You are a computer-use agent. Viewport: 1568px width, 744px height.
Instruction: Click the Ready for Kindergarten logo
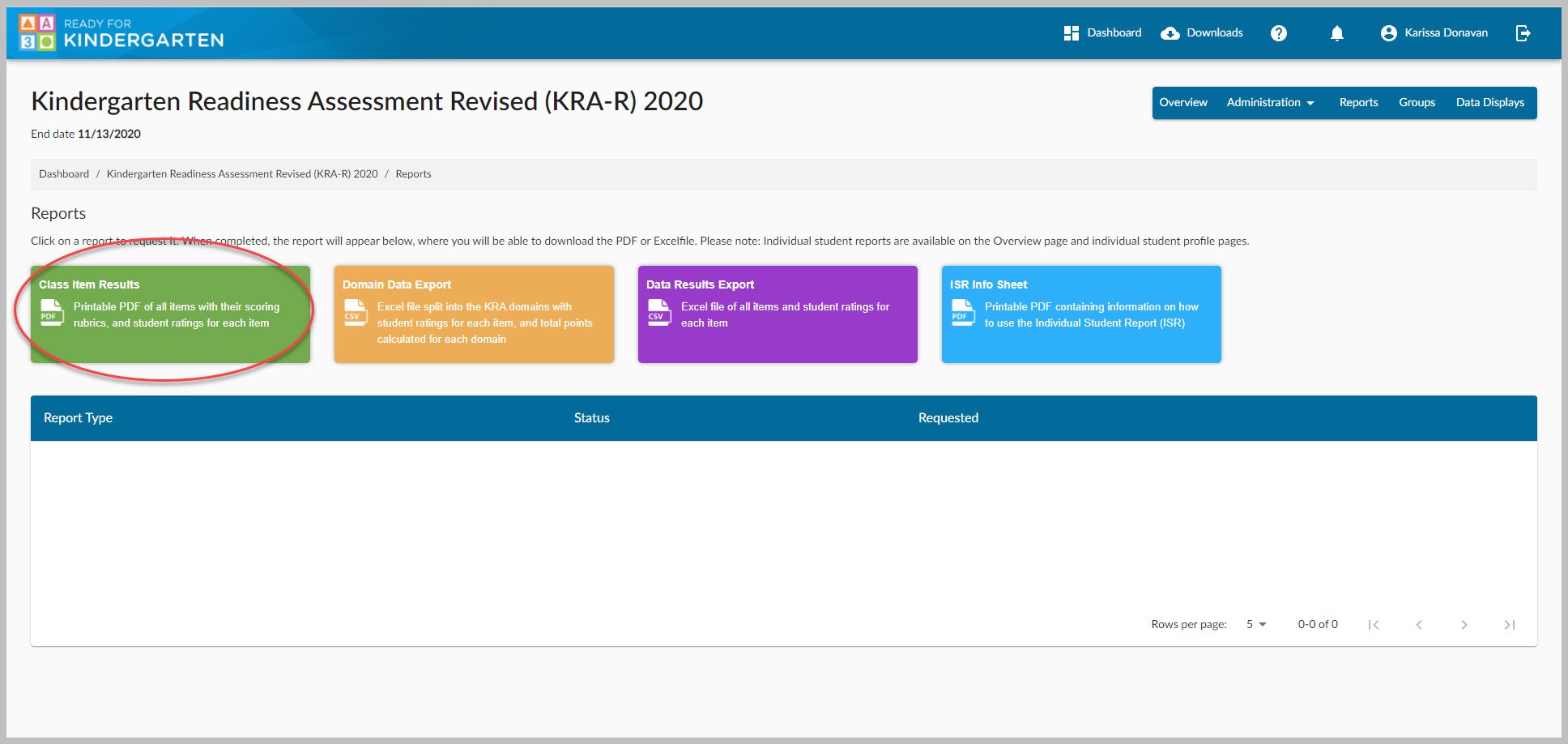click(x=121, y=32)
